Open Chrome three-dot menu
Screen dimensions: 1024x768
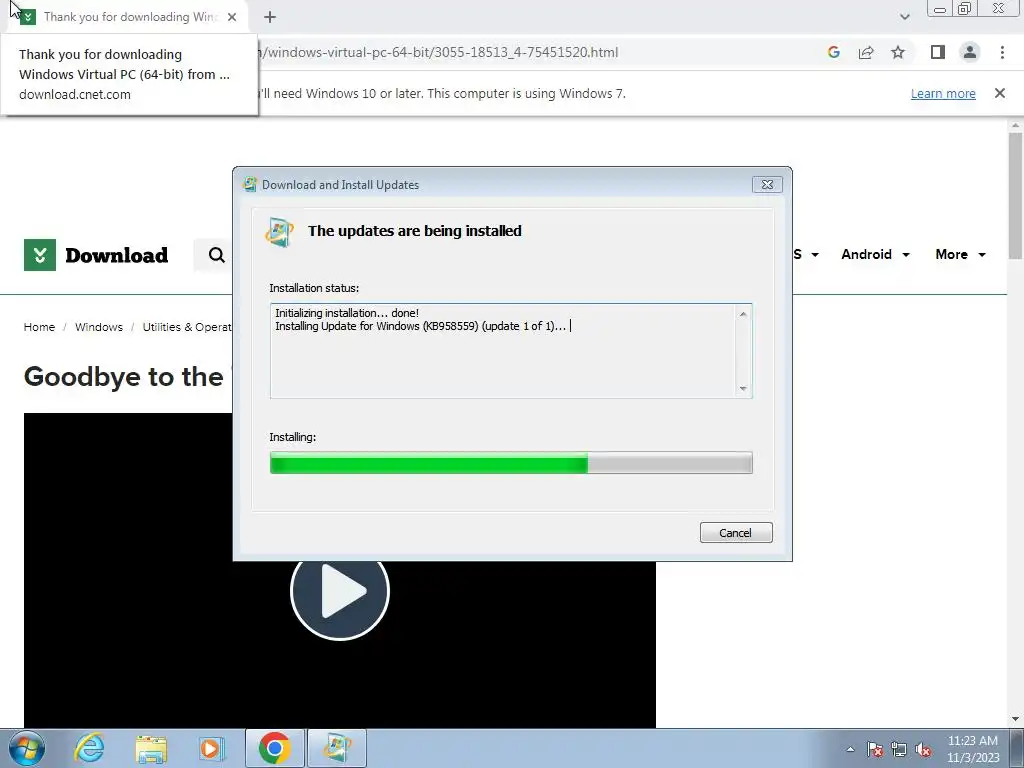1002,52
